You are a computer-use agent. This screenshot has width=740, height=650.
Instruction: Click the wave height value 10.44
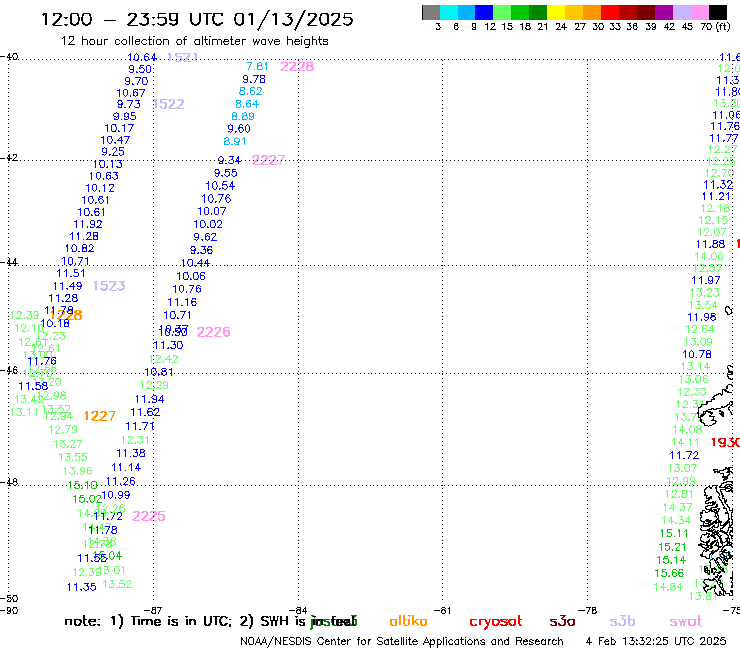pos(195,263)
